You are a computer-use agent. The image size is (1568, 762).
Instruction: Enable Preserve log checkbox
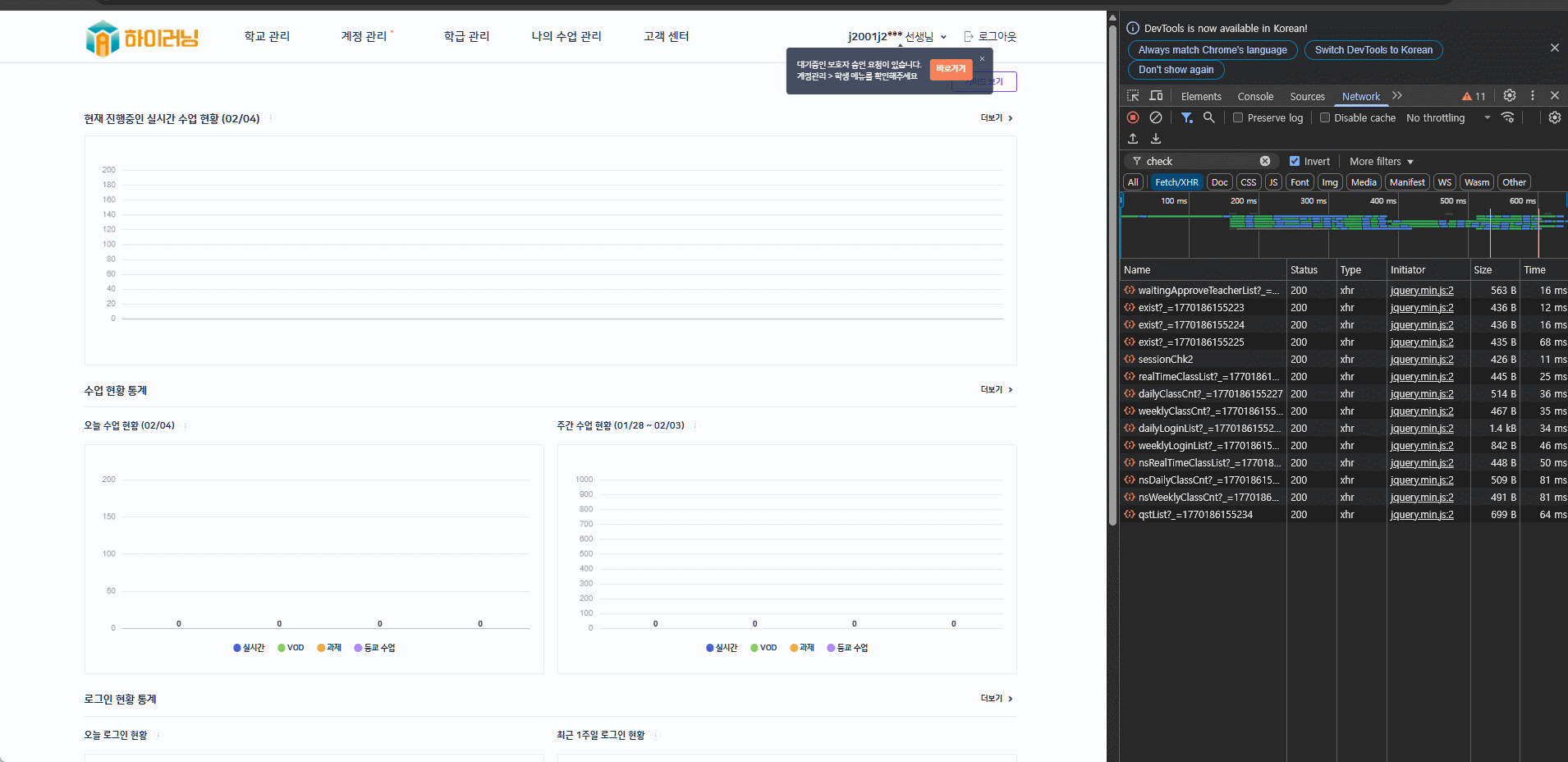[x=1238, y=117]
